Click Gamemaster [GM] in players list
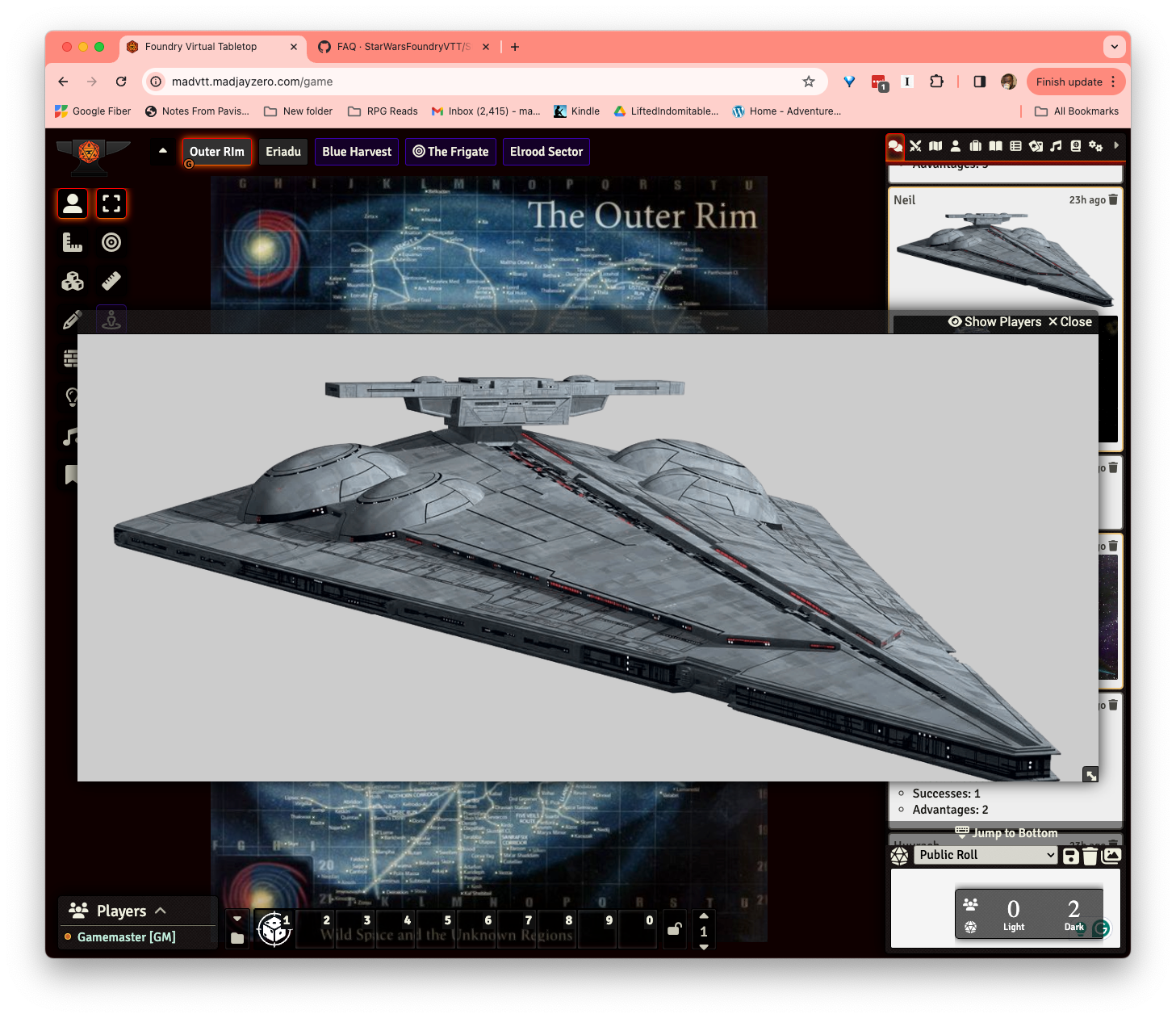Screen dimensions: 1176x1018 pos(127,937)
